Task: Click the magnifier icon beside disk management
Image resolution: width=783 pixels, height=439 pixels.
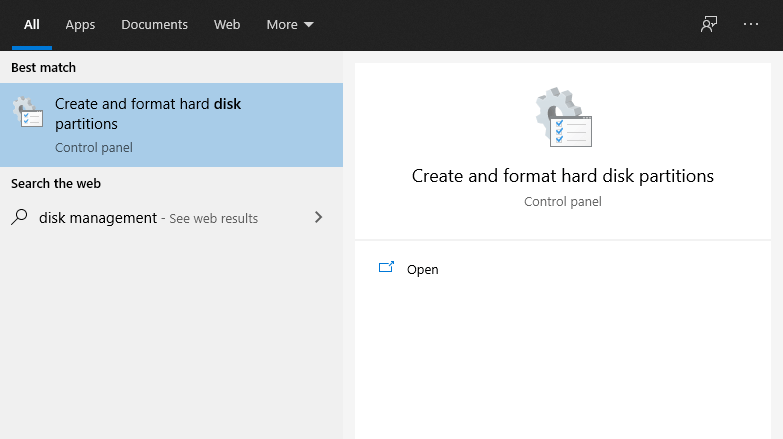Action: [19, 217]
